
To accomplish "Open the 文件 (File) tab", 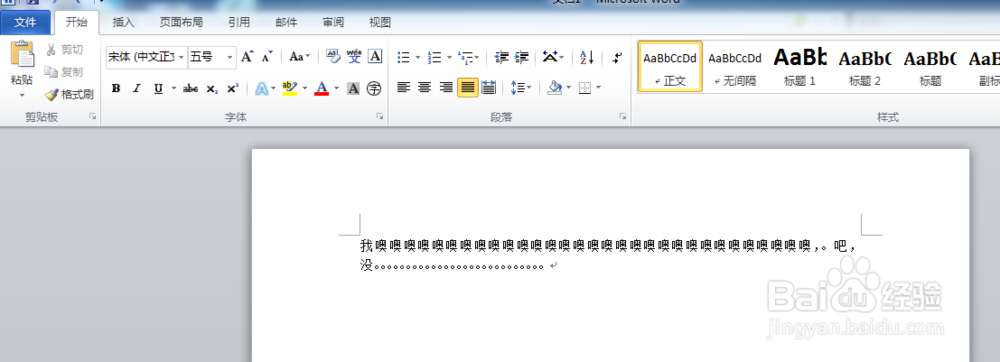I will click(26, 22).
